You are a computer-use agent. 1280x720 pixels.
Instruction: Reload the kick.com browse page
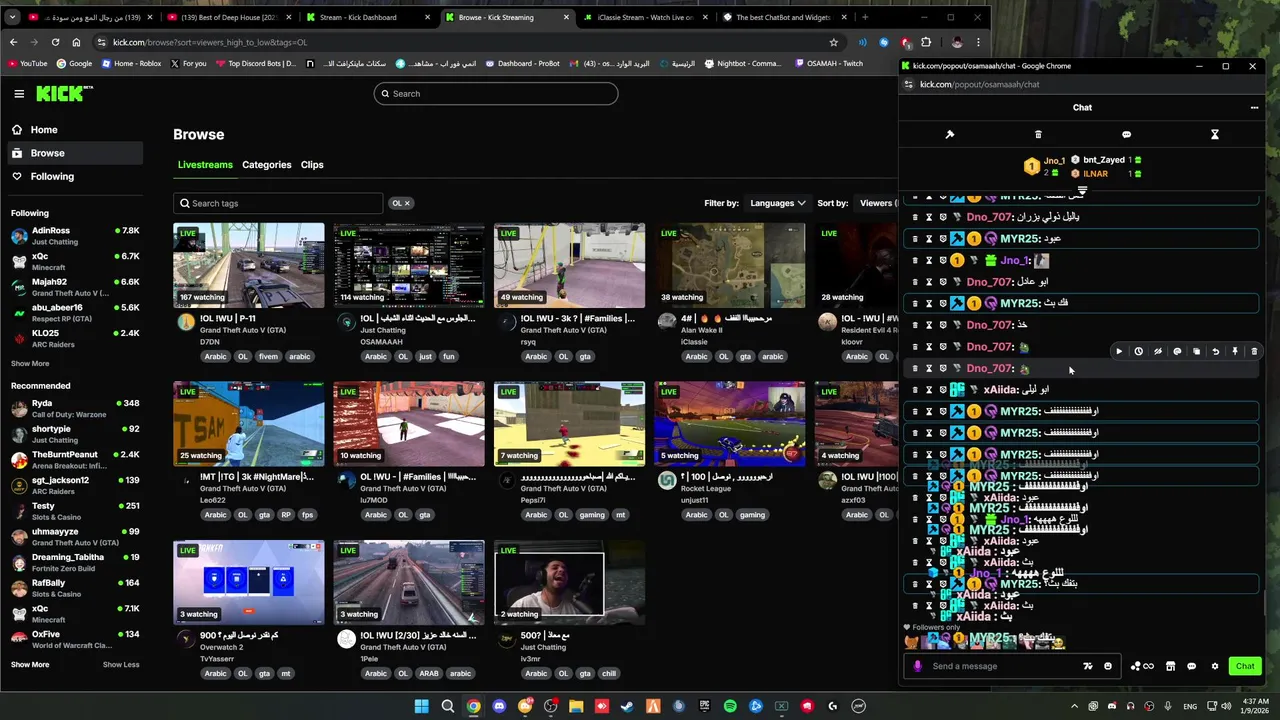pyautogui.click(x=55, y=42)
